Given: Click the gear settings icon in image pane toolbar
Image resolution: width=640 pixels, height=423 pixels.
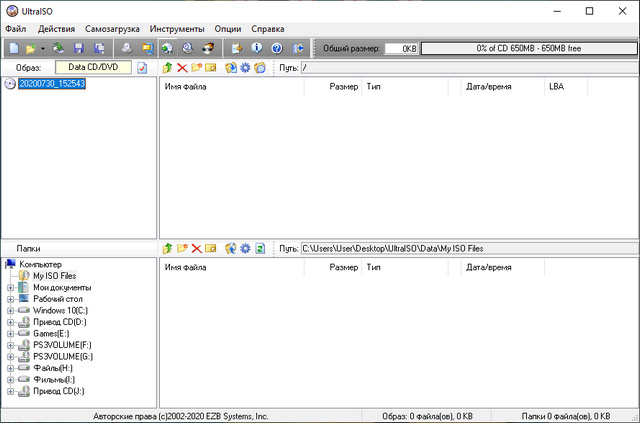Looking at the screenshot, I should click(x=244, y=68).
